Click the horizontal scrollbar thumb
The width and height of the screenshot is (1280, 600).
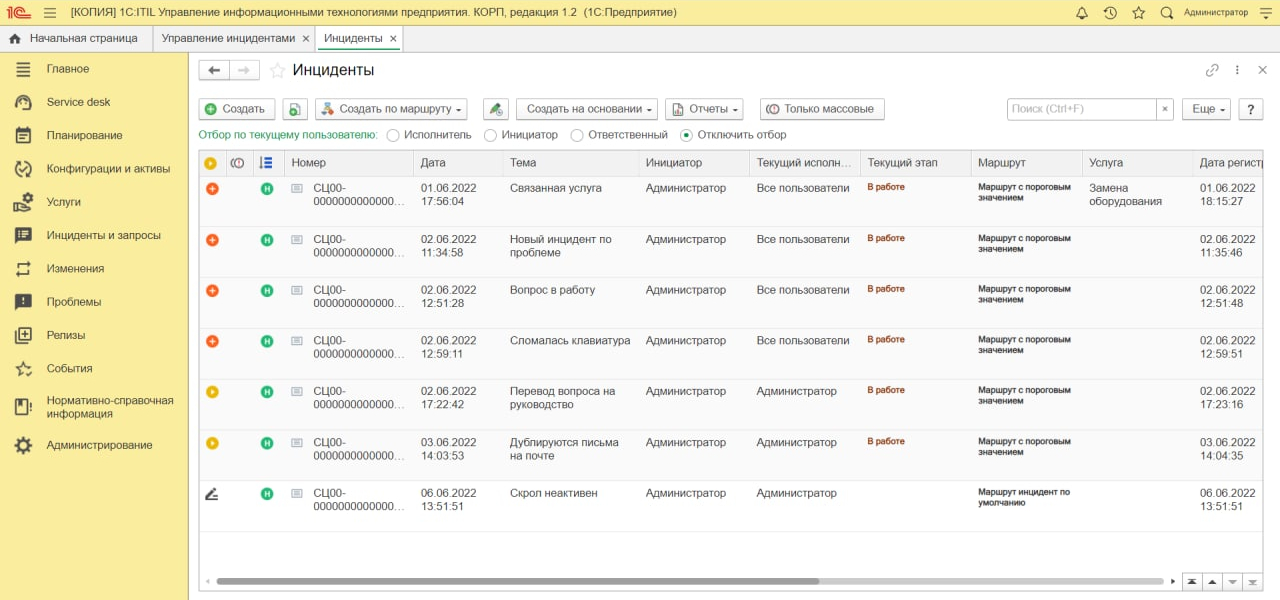pyautogui.click(x=518, y=581)
